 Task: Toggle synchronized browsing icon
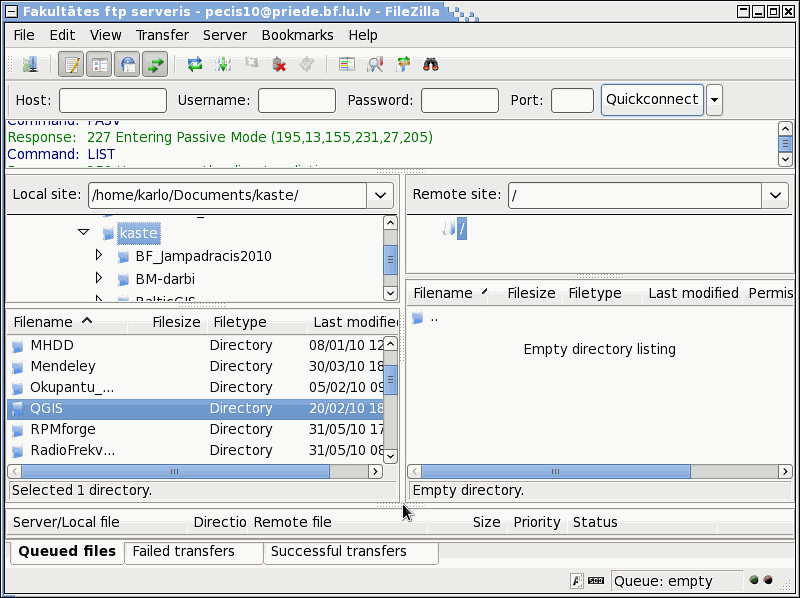point(403,65)
